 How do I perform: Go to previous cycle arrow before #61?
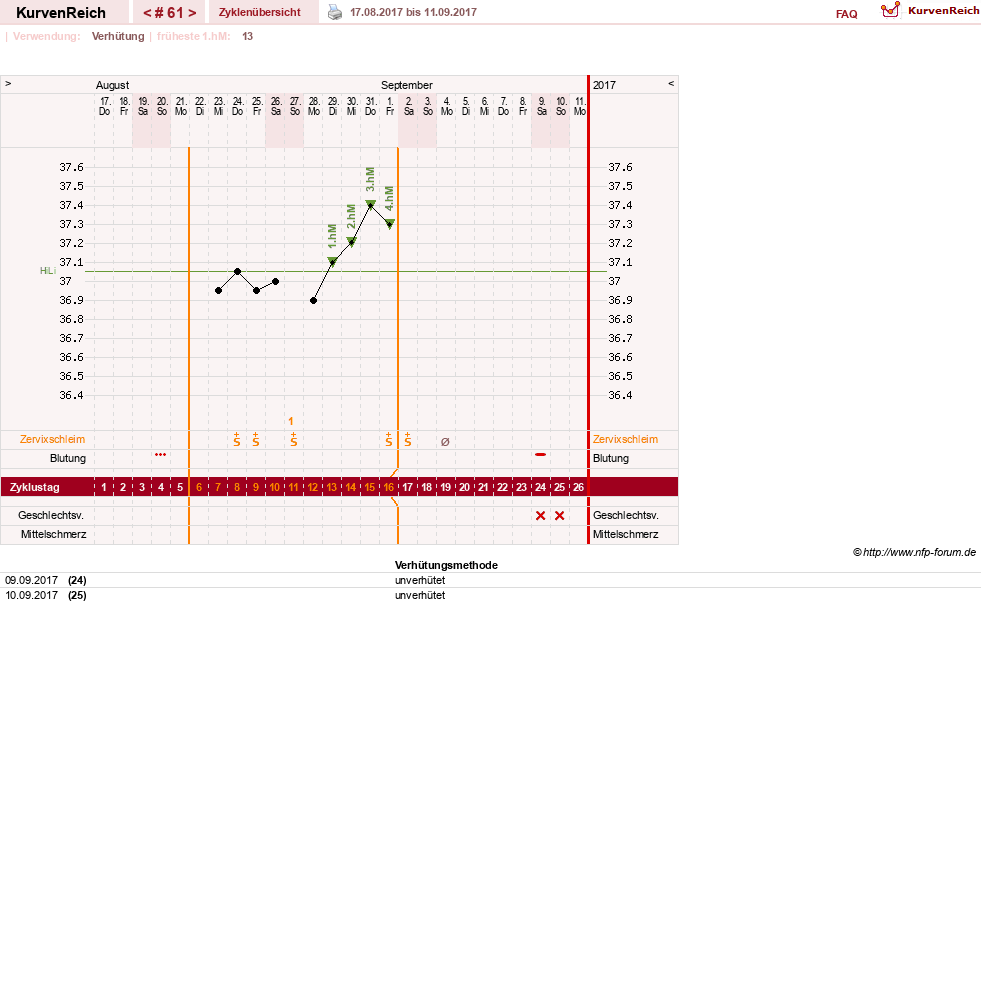point(147,13)
